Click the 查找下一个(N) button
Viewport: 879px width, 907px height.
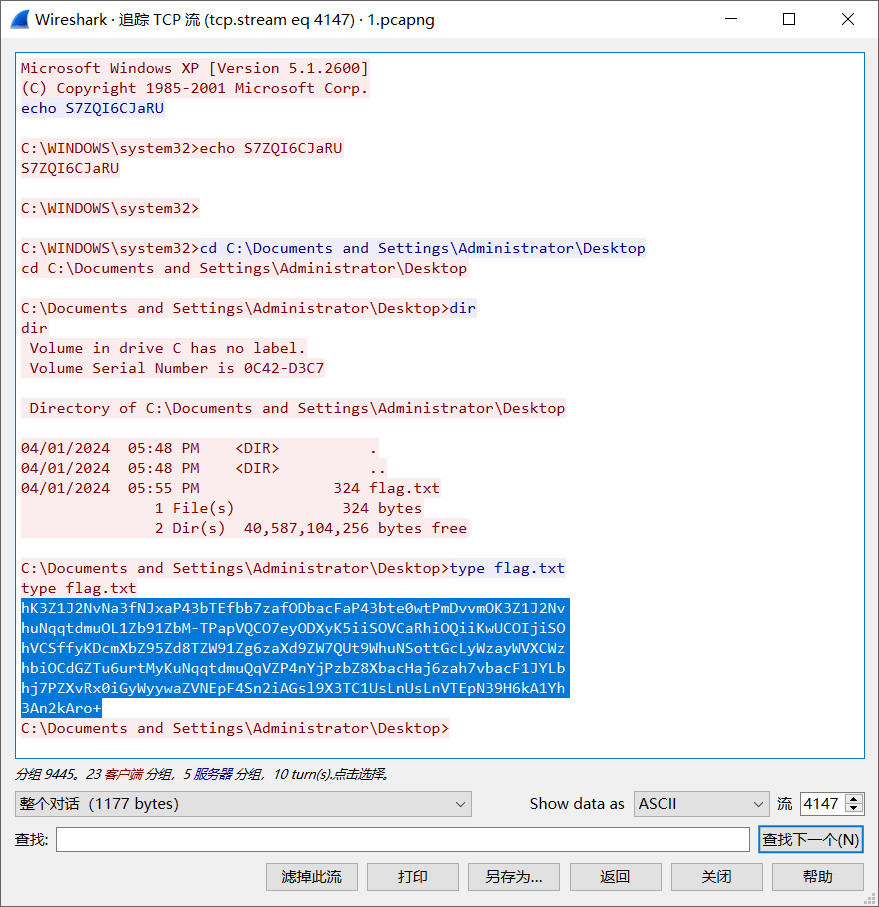pyautogui.click(x=810, y=839)
